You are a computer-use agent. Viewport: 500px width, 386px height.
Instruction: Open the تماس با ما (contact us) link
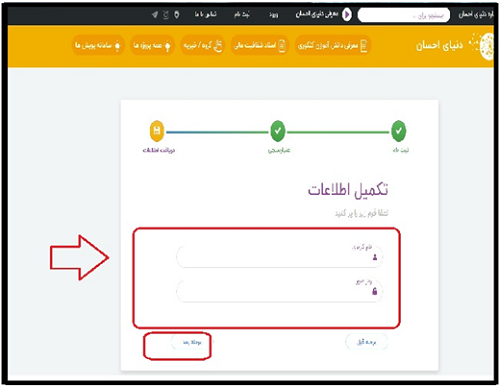[206, 15]
